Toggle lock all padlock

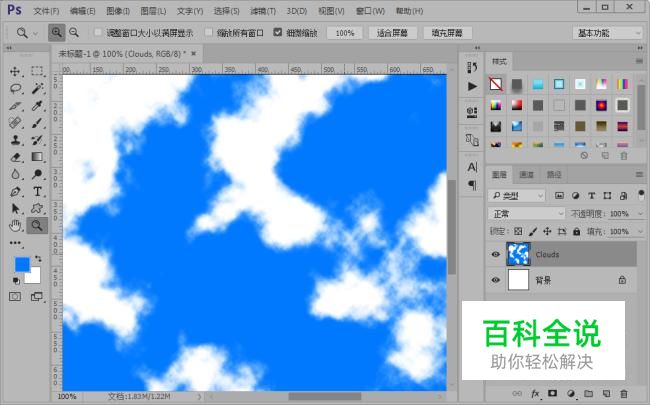coord(577,231)
